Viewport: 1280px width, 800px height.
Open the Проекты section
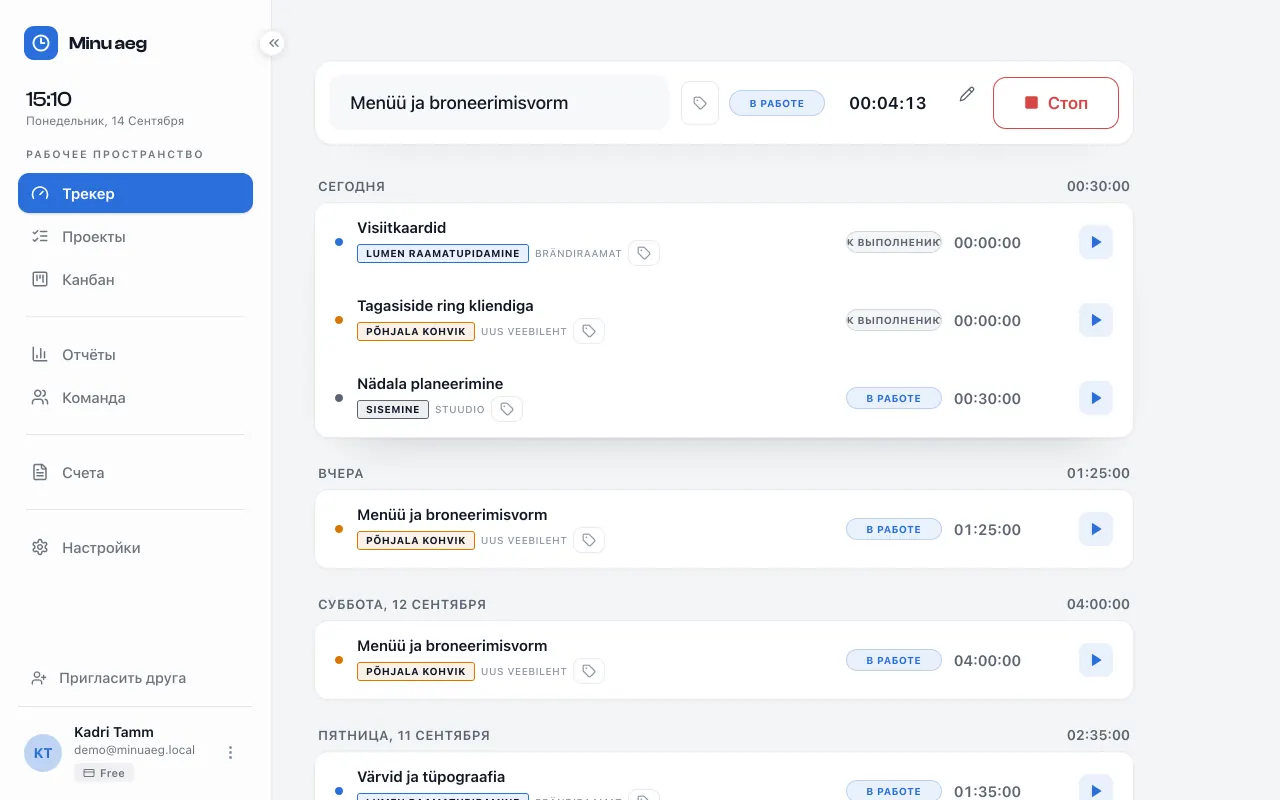pos(135,237)
